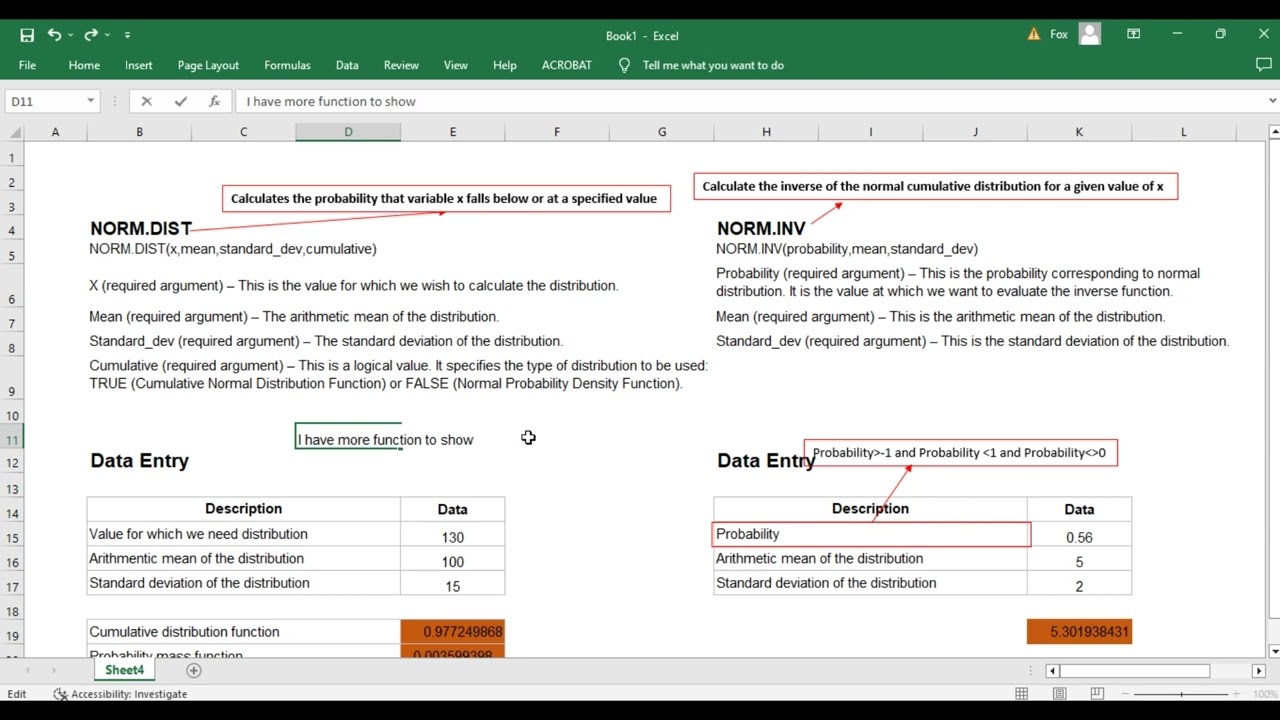Open the View tab
The width and height of the screenshot is (1280, 720).
point(455,65)
